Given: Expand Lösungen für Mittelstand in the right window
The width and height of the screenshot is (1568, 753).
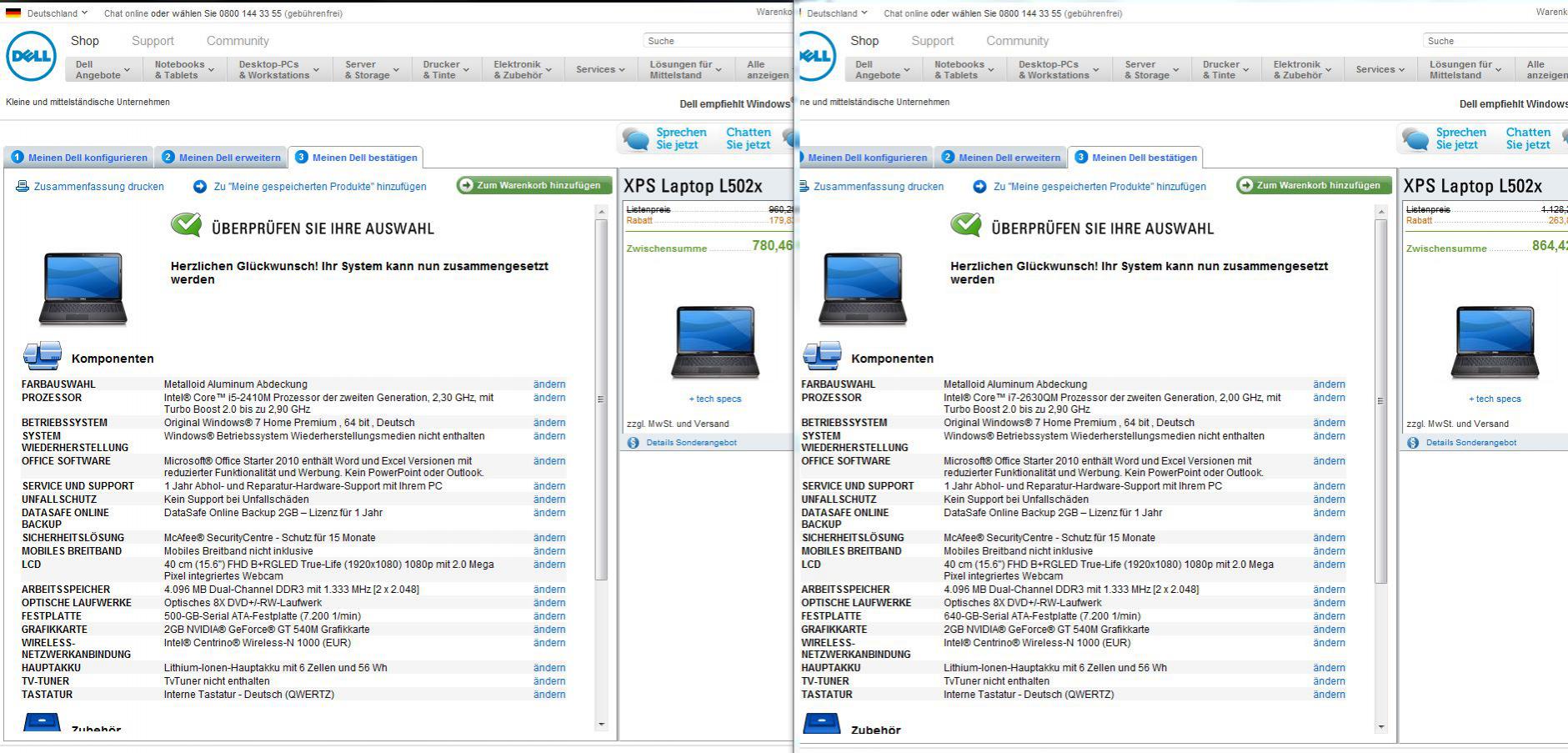Looking at the screenshot, I should [x=1465, y=69].
